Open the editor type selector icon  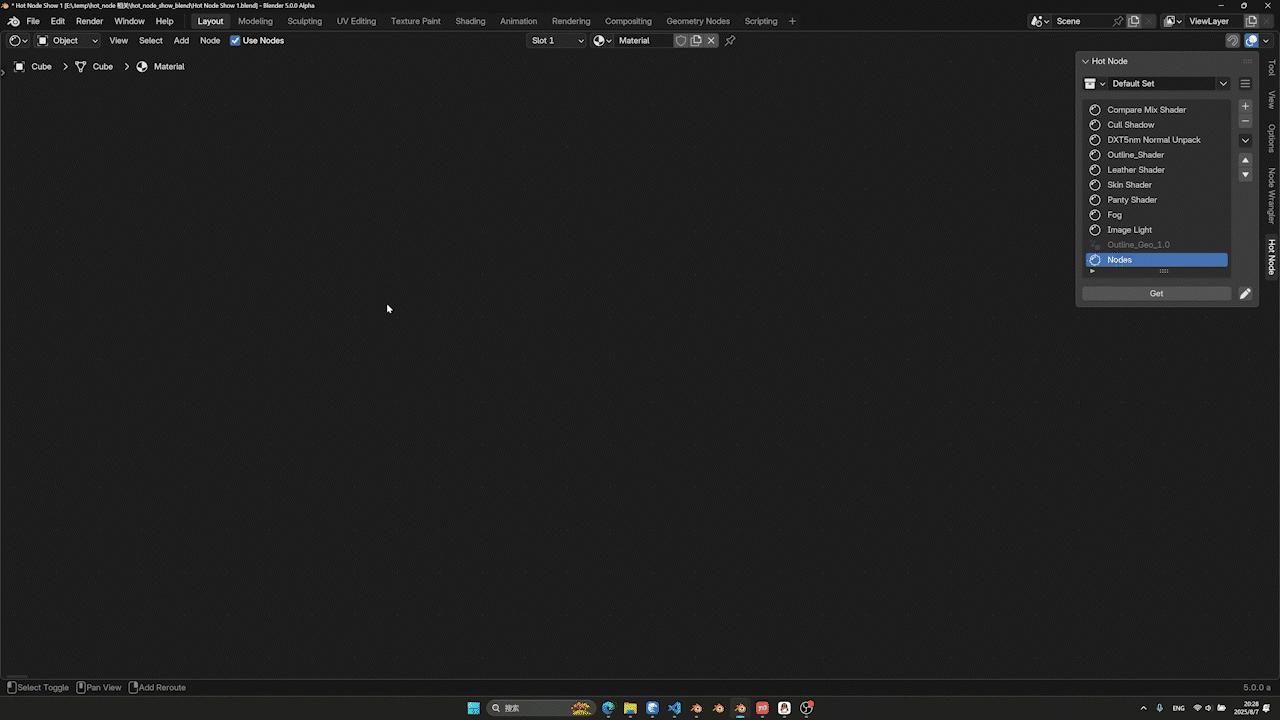pyautogui.click(x=18, y=41)
